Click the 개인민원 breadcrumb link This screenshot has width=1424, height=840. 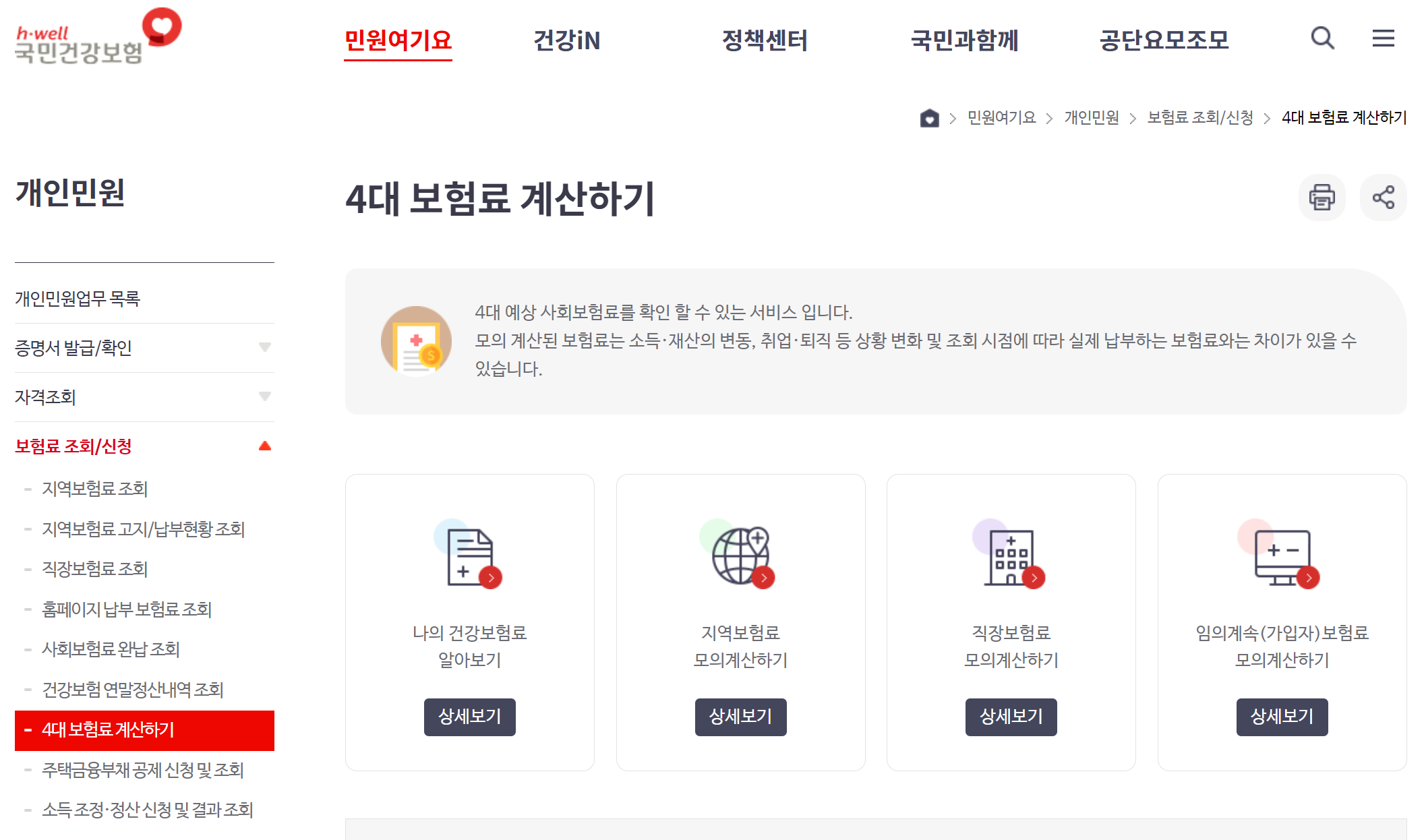pyautogui.click(x=1091, y=118)
